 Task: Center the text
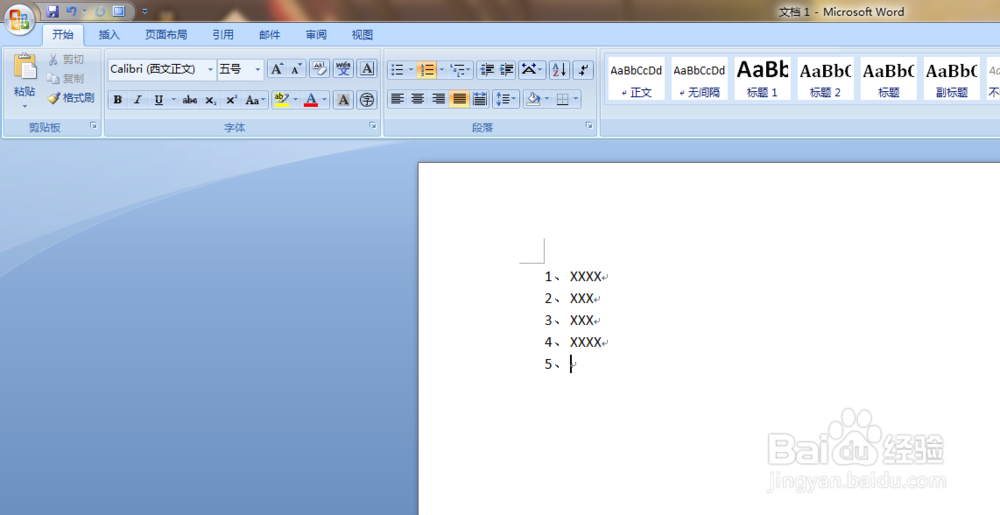(418, 99)
